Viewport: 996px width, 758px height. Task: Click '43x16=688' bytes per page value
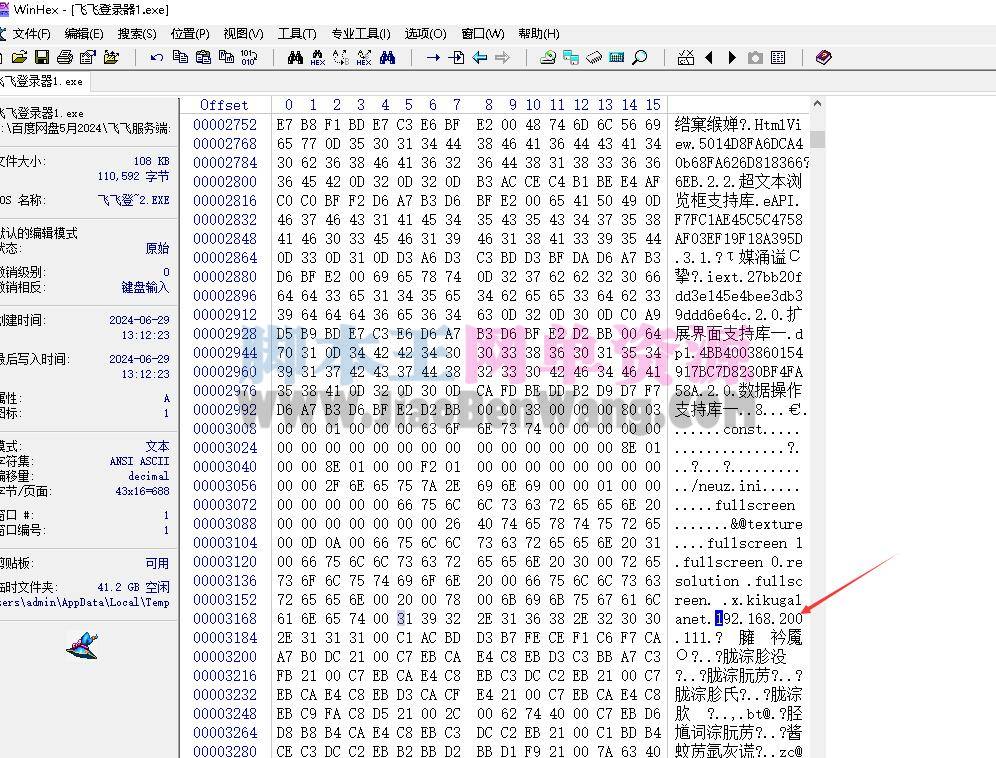pyautogui.click(x=142, y=491)
